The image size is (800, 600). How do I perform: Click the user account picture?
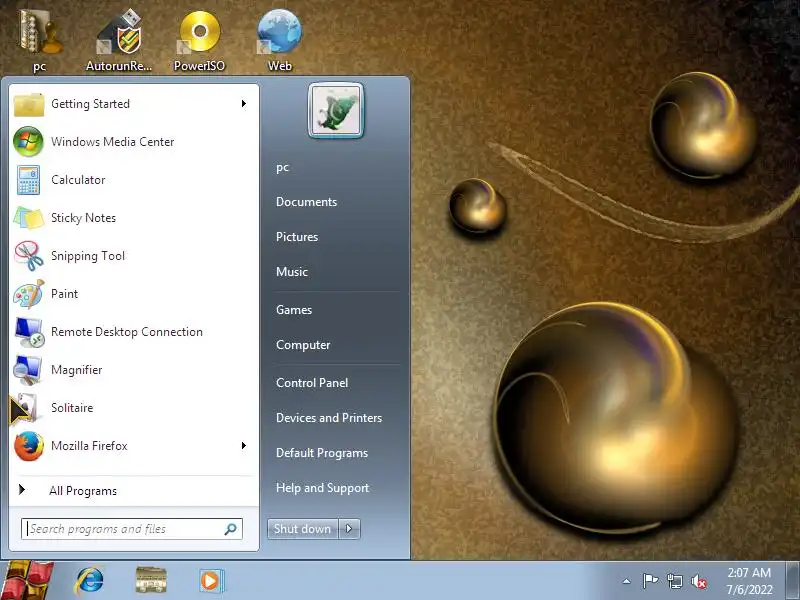tap(336, 110)
